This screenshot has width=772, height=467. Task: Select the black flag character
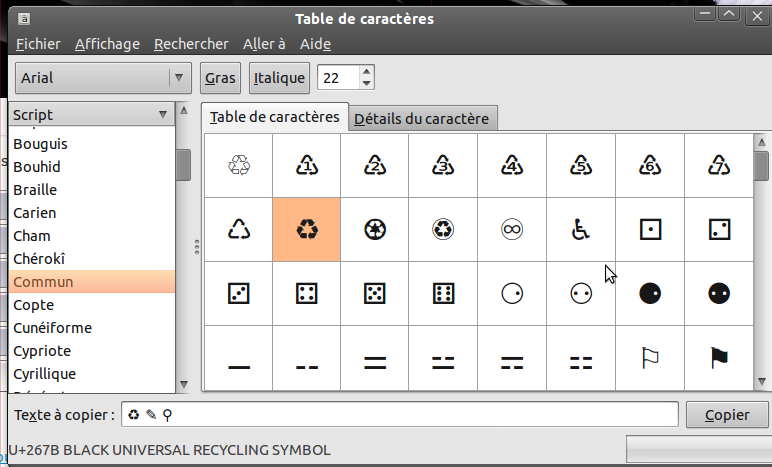pos(718,357)
